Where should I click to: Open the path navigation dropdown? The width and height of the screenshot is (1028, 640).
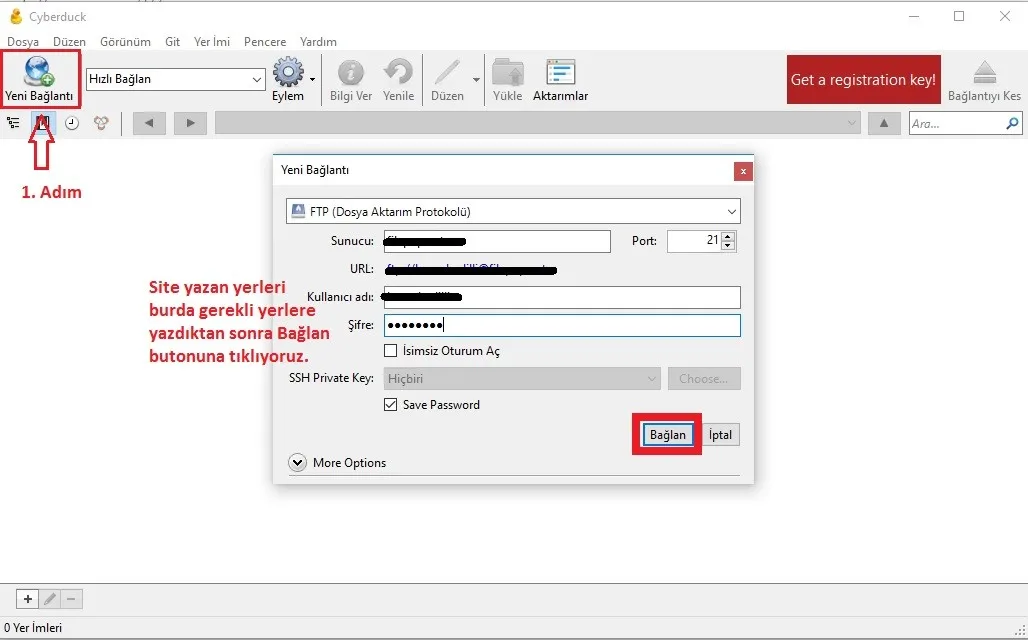click(538, 123)
